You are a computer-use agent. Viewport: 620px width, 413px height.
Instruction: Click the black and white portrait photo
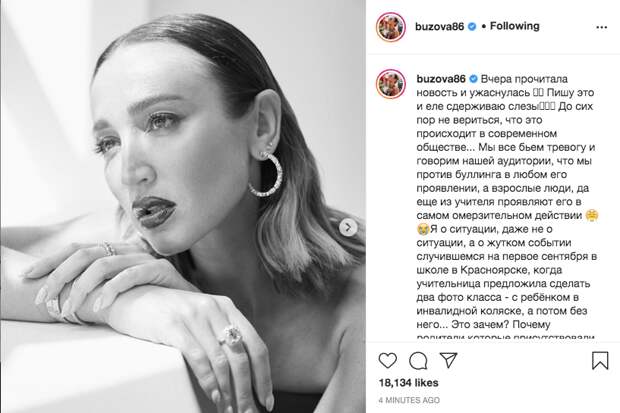click(183, 206)
